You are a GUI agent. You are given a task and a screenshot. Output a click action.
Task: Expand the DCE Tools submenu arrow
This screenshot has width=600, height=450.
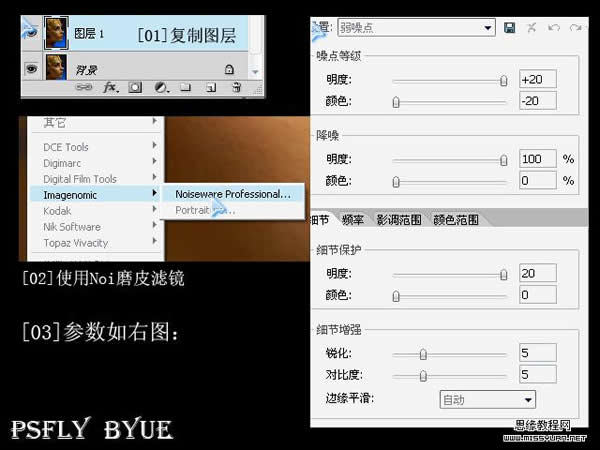point(155,145)
